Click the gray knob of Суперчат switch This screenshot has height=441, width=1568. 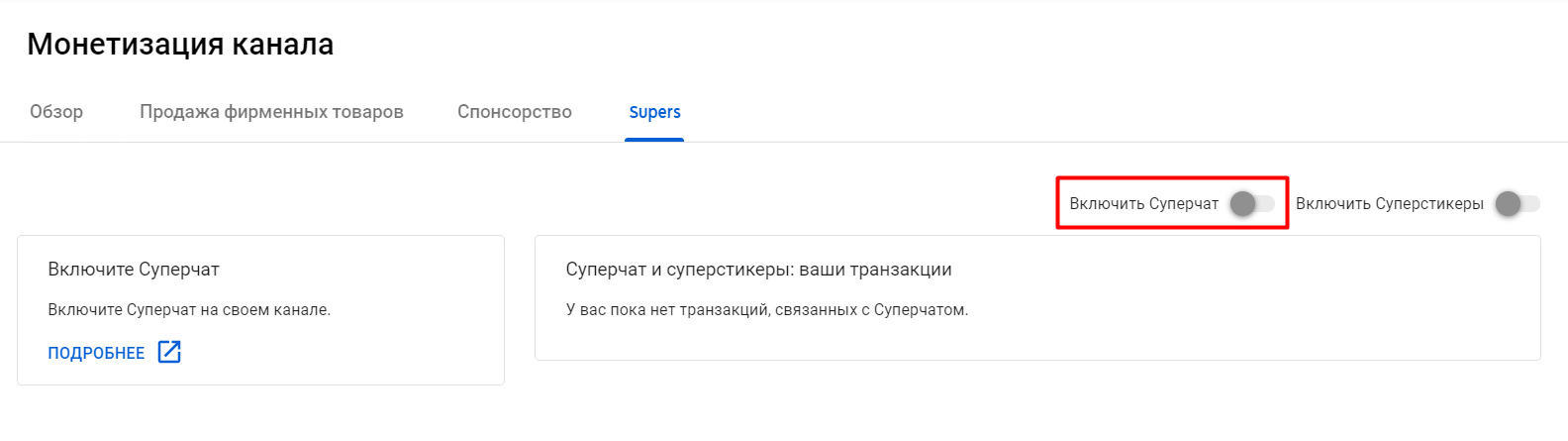1242,203
